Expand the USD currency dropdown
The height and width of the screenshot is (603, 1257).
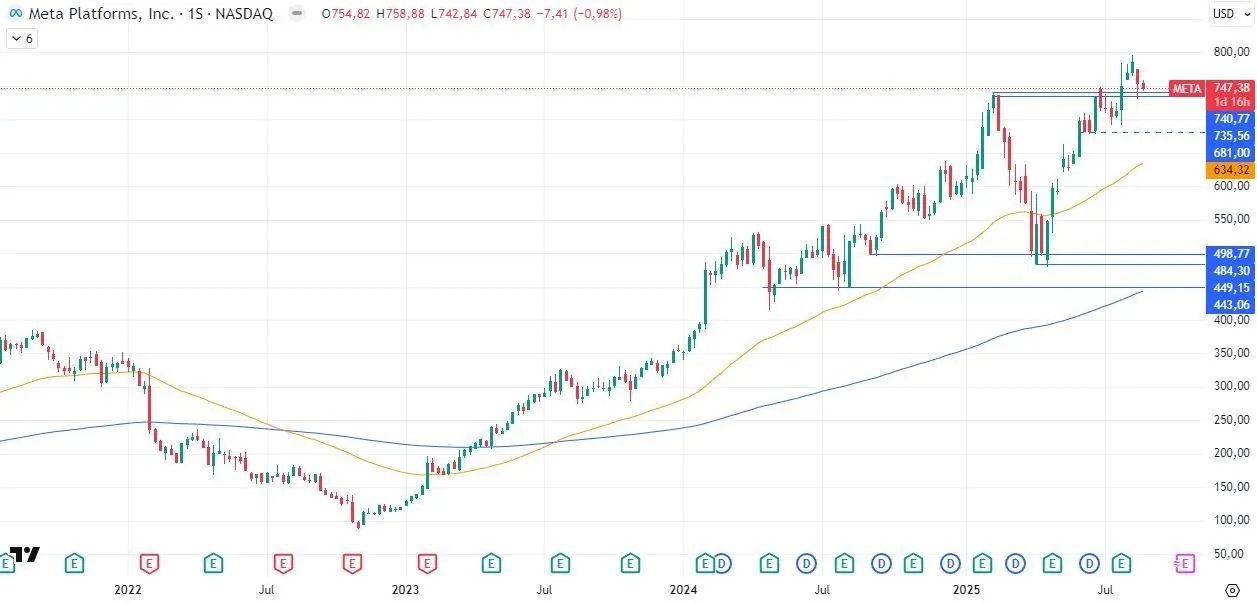tap(1227, 14)
